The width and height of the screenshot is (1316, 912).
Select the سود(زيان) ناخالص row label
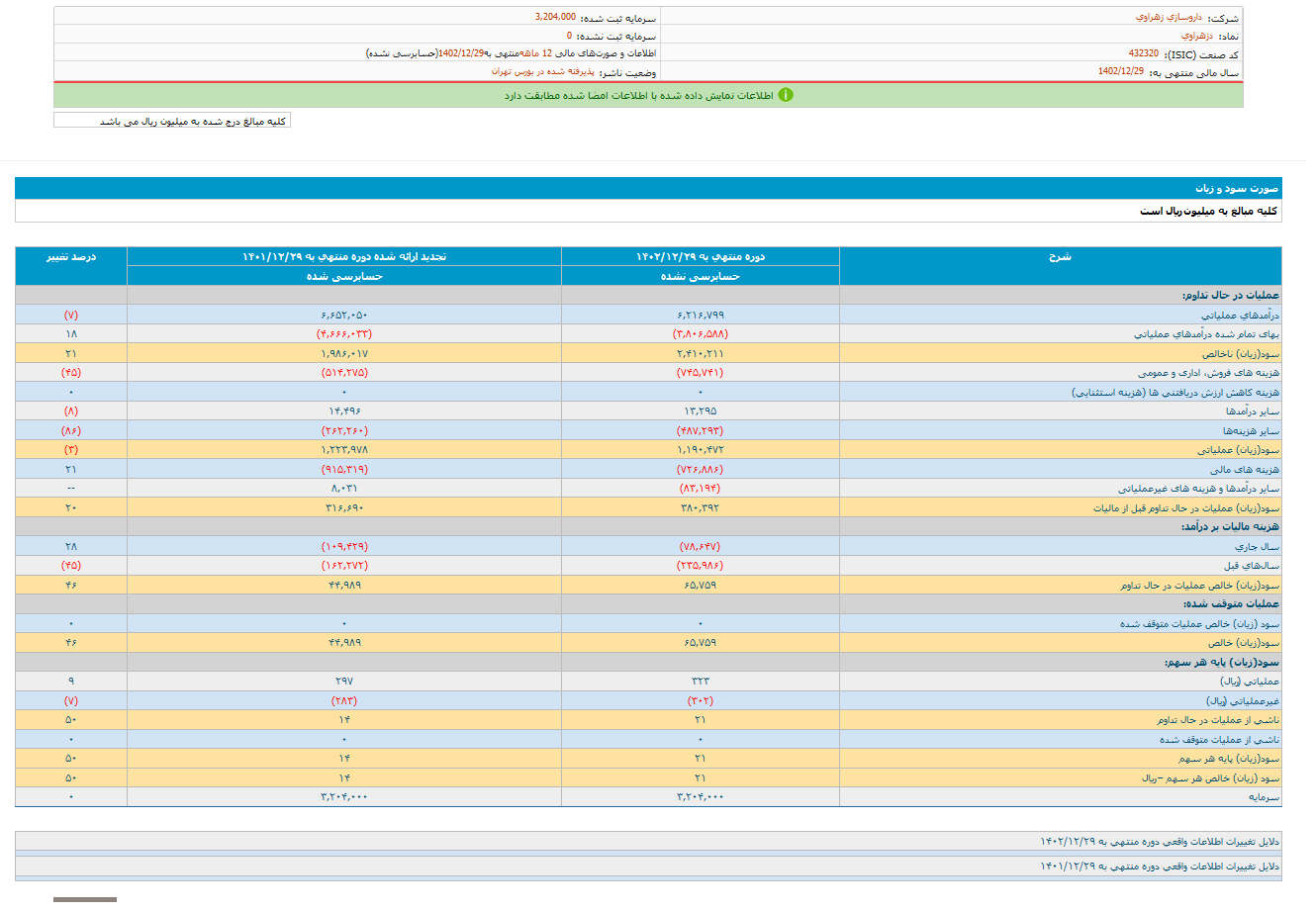point(1241,354)
